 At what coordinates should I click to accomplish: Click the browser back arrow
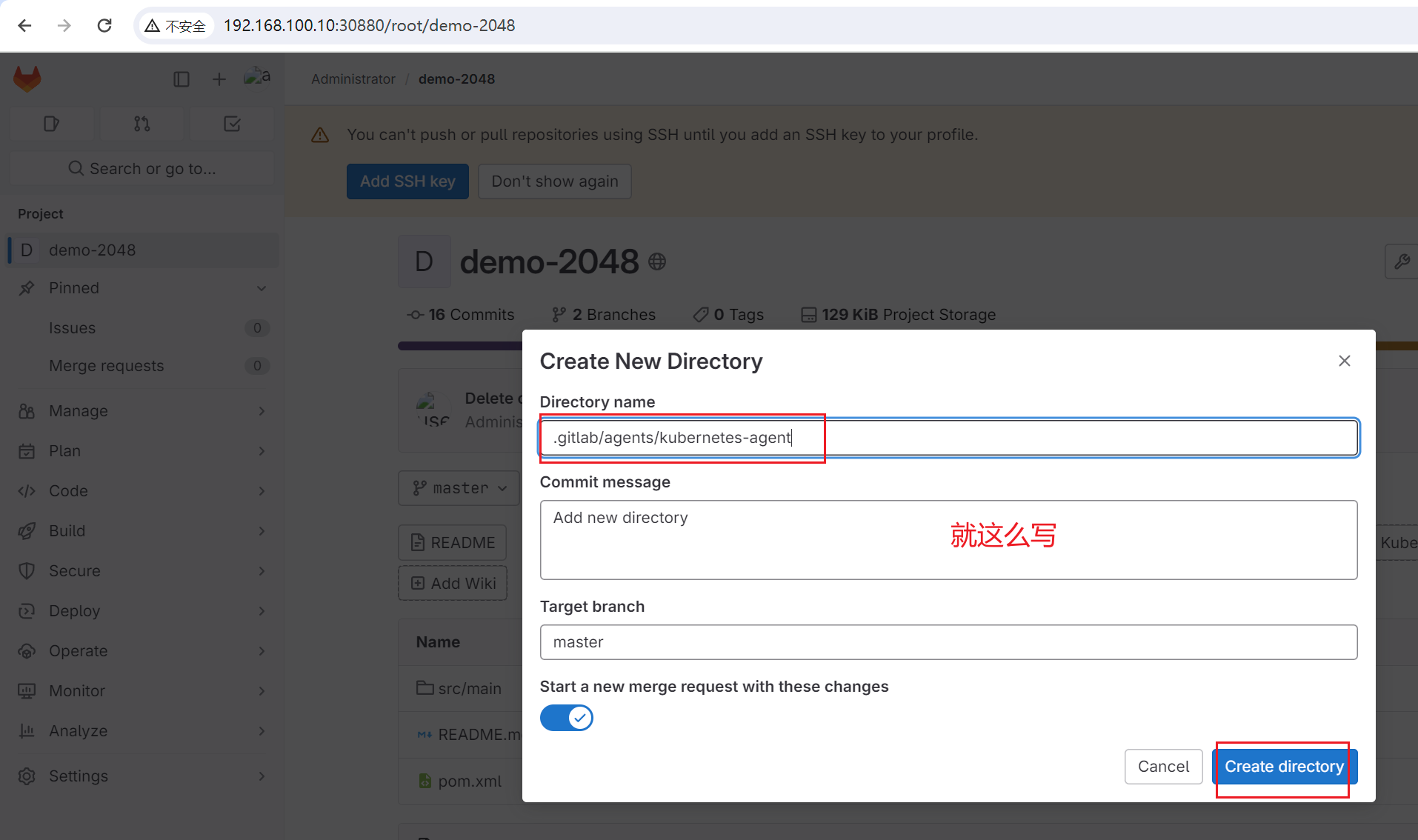click(24, 26)
